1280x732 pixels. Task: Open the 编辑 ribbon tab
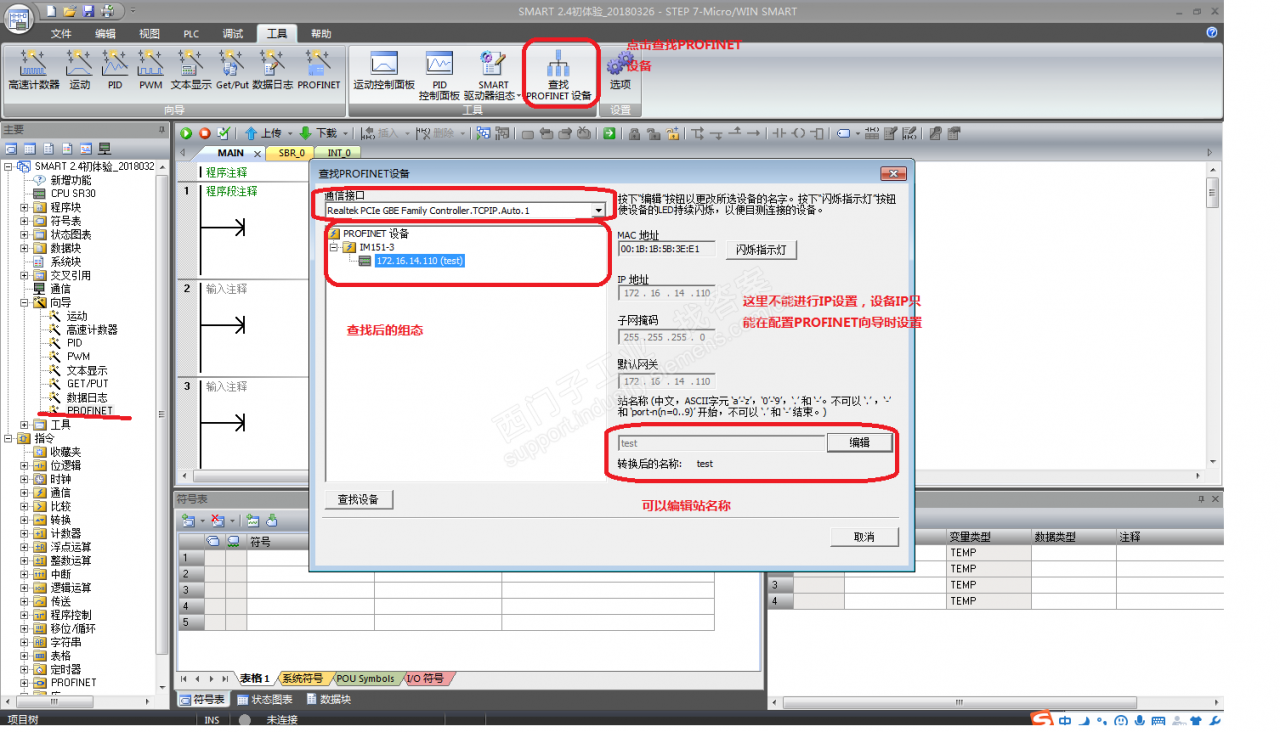point(105,33)
